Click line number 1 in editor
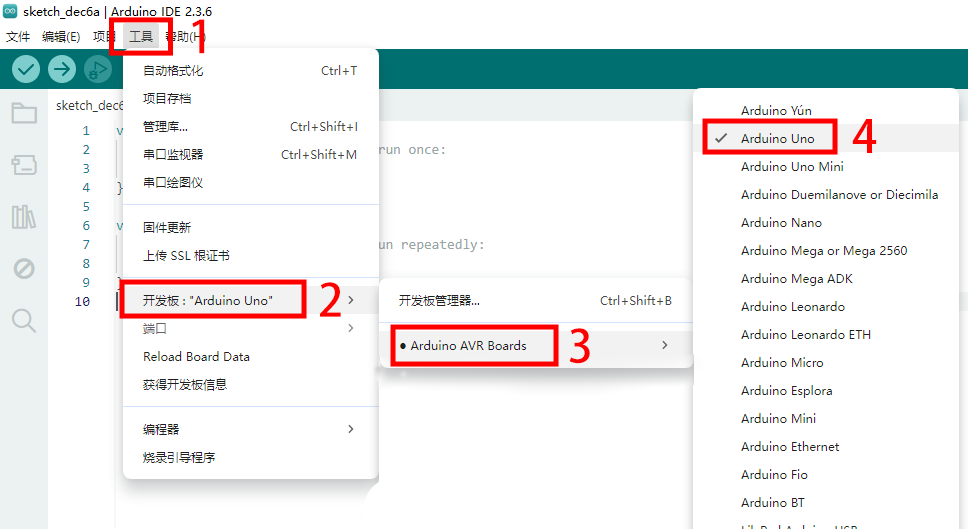Viewport: 968px width, 529px height. (x=86, y=131)
